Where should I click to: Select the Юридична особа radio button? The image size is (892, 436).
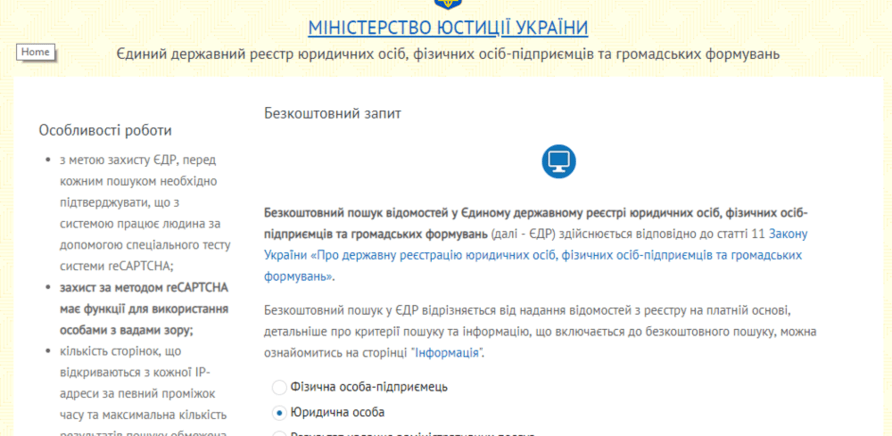point(279,412)
